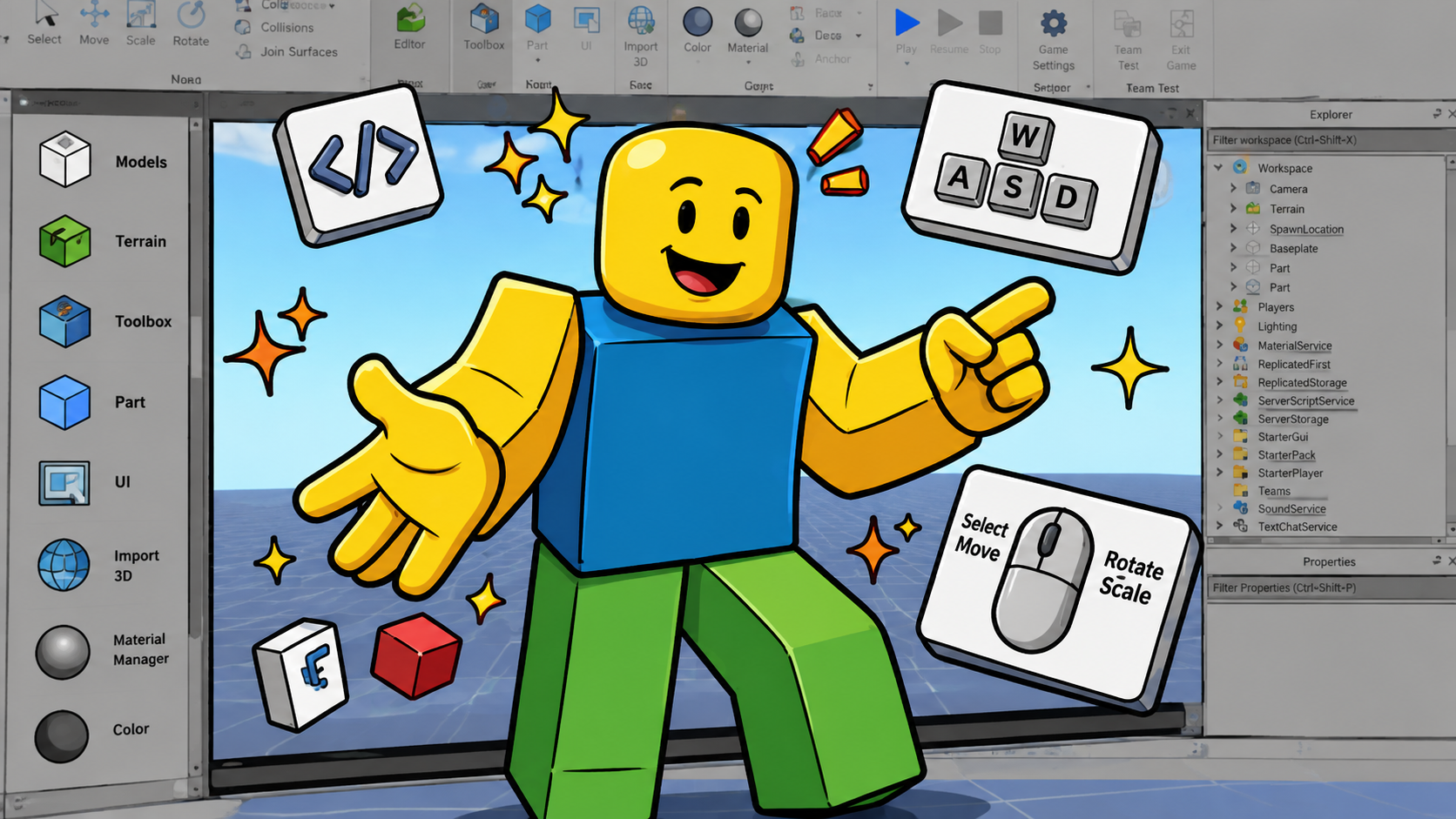Expand the Terrain node in Explorer
1456x819 pixels.
click(1233, 208)
